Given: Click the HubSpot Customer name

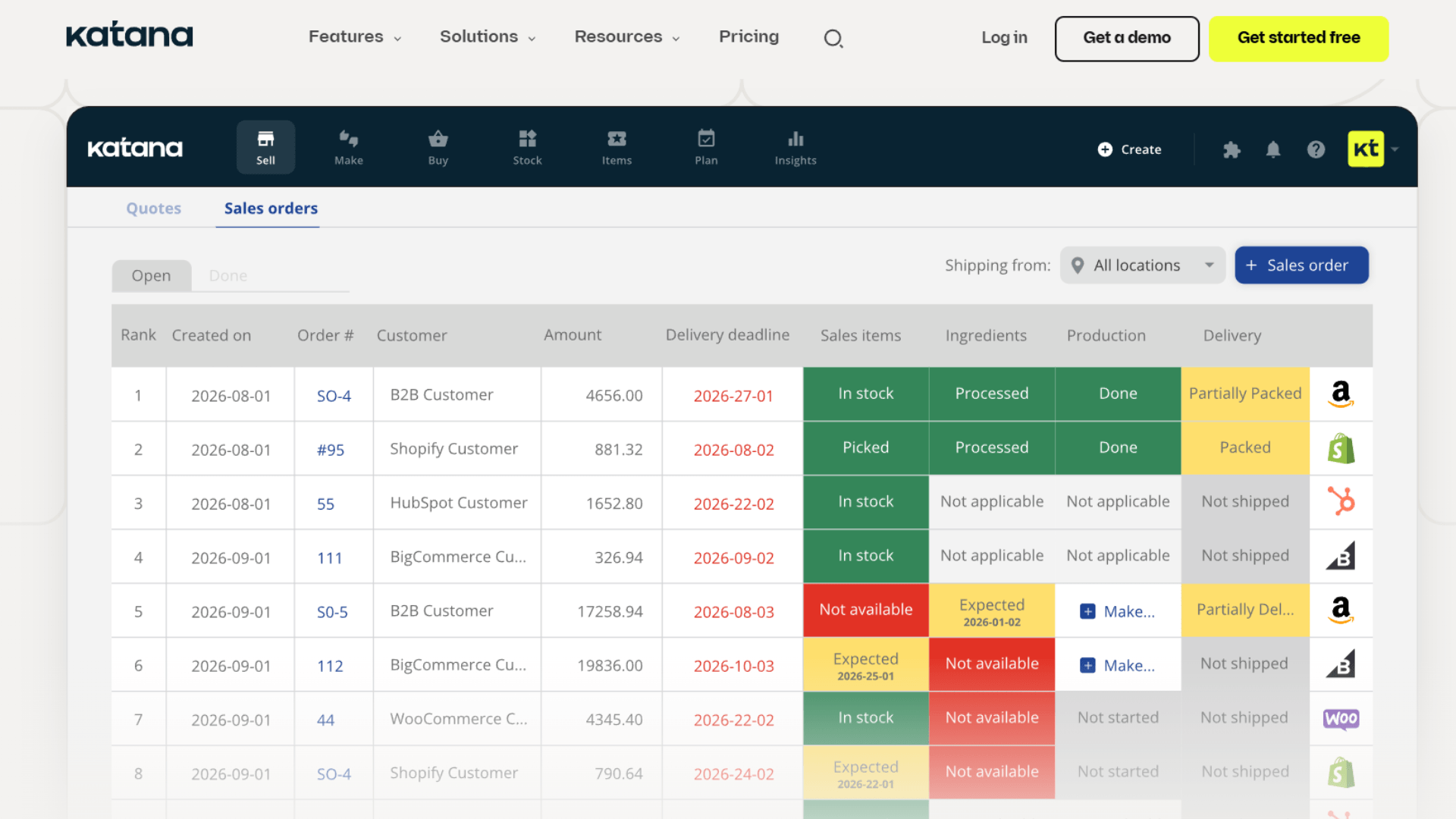Looking at the screenshot, I should (x=459, y=503).
